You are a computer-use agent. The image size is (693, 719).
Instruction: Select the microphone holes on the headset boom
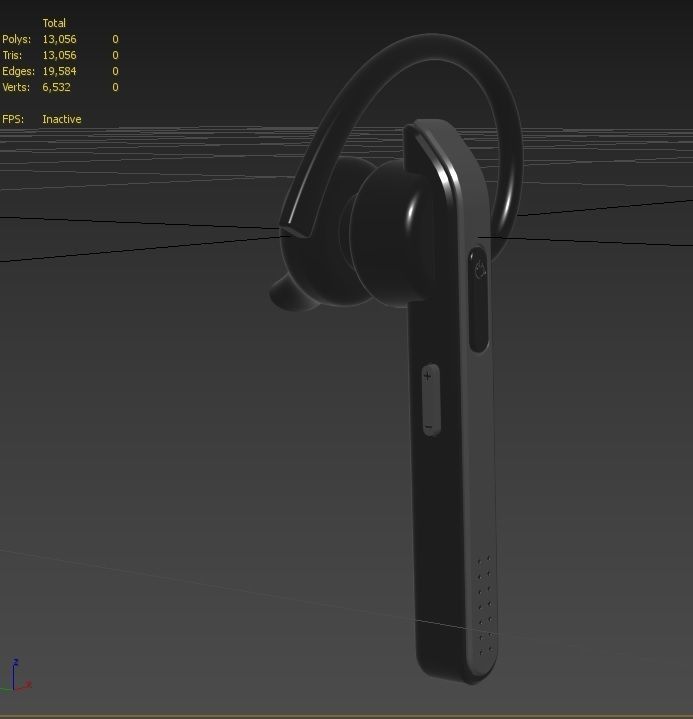click(485, 605)
